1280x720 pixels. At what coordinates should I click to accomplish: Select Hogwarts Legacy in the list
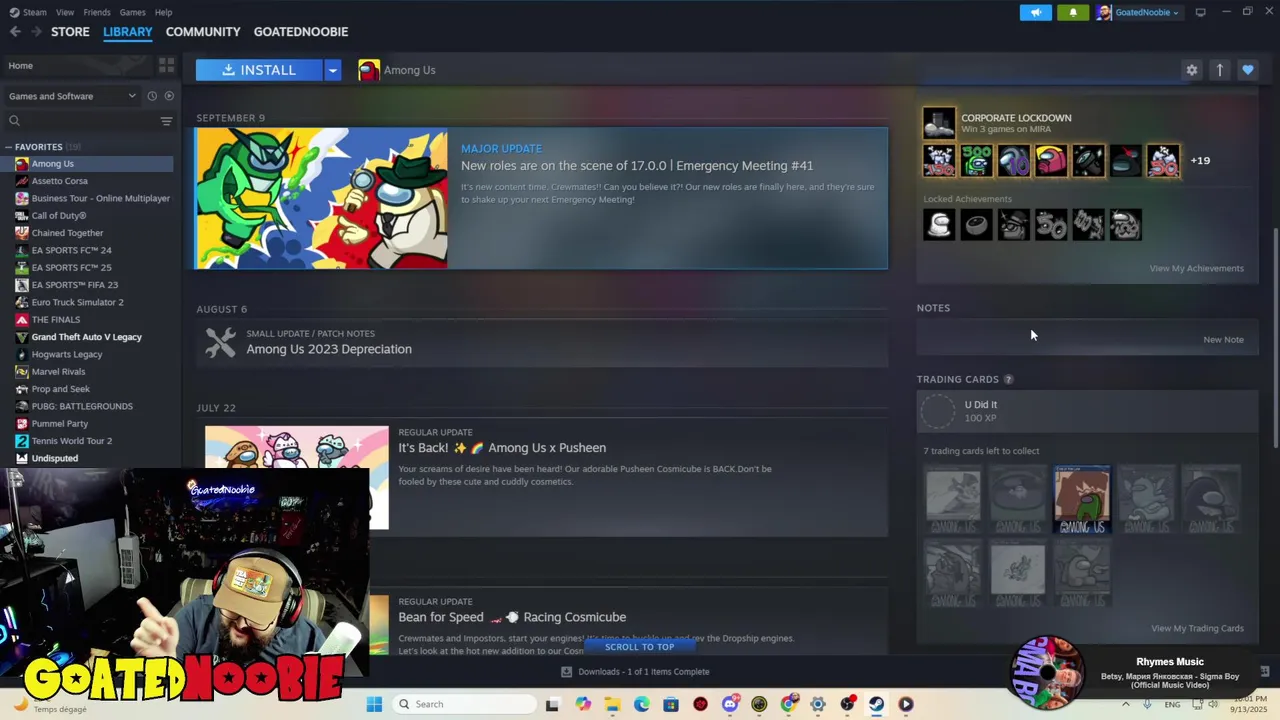67,354
